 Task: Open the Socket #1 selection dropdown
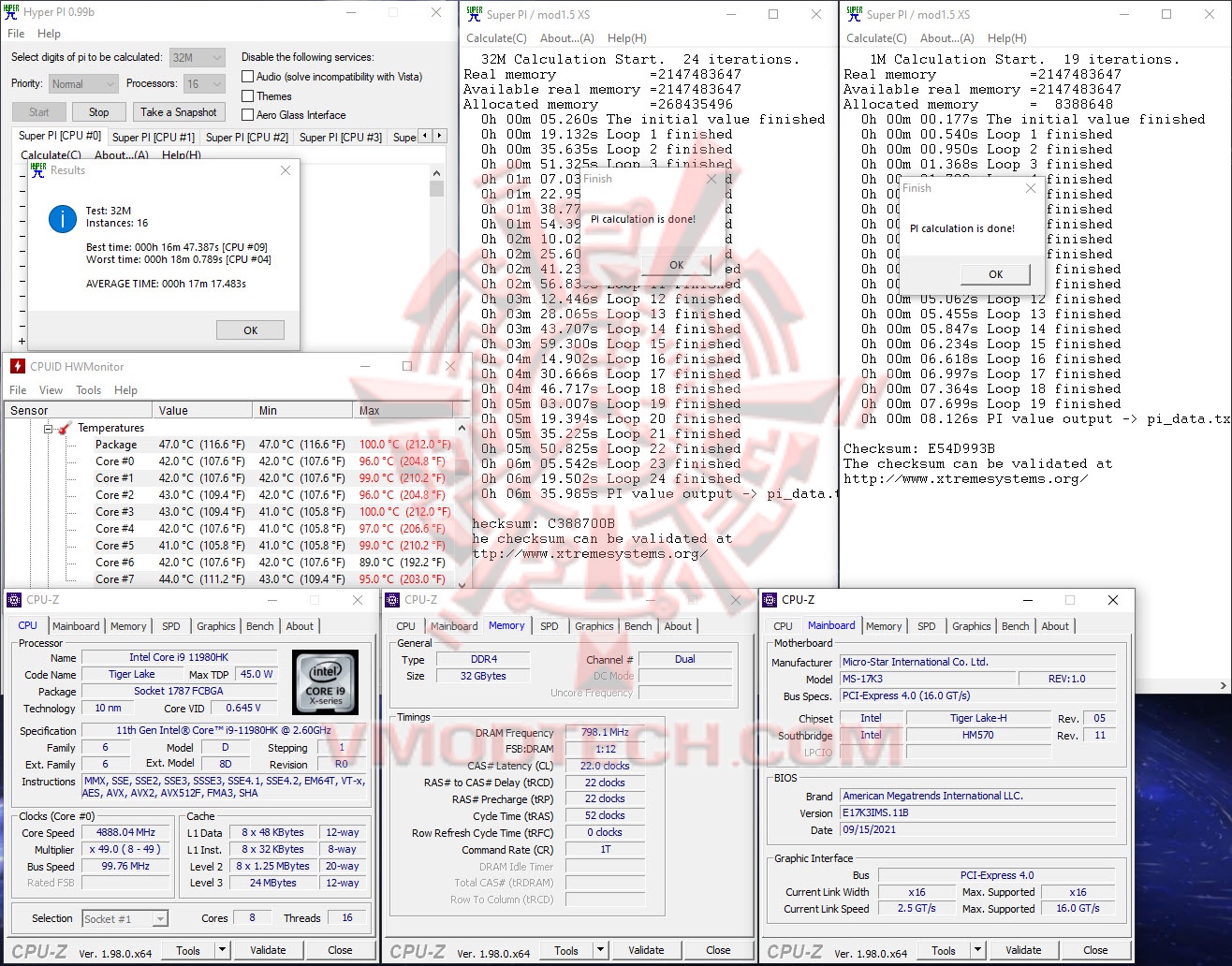click(x=125, y=919)
